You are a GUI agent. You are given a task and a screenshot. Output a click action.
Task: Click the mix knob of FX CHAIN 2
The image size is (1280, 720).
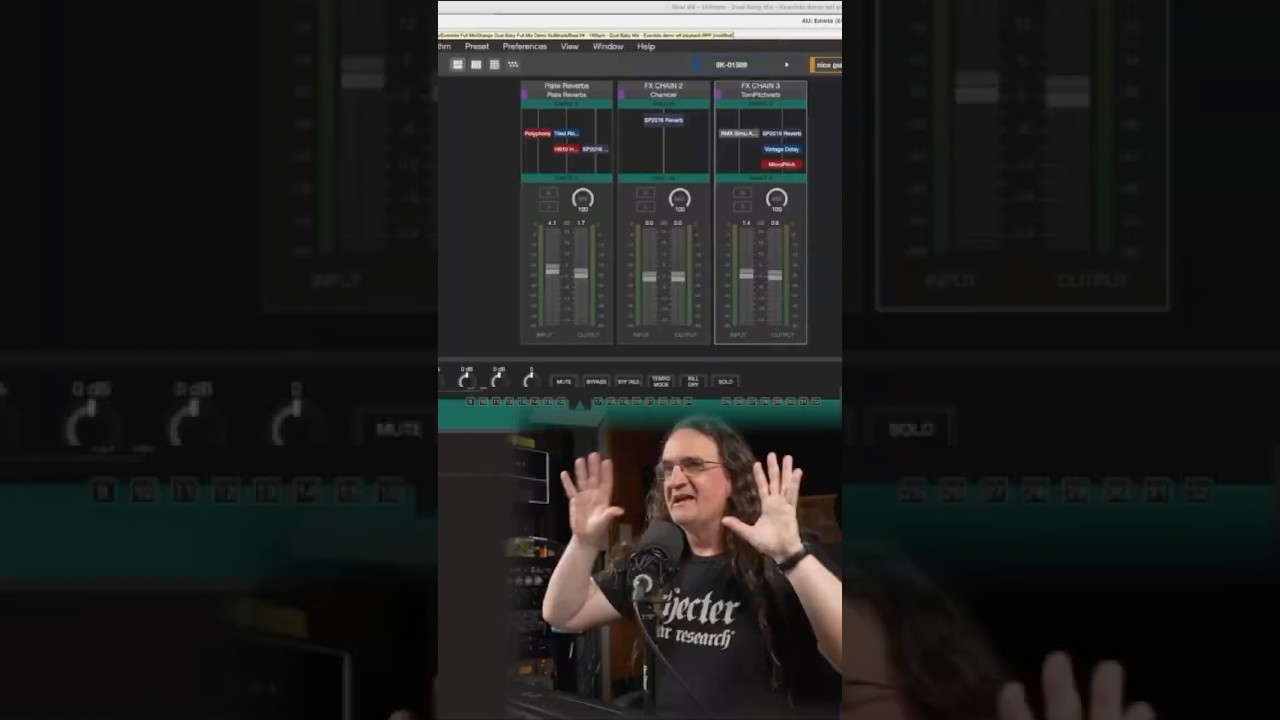pos(679,198)
